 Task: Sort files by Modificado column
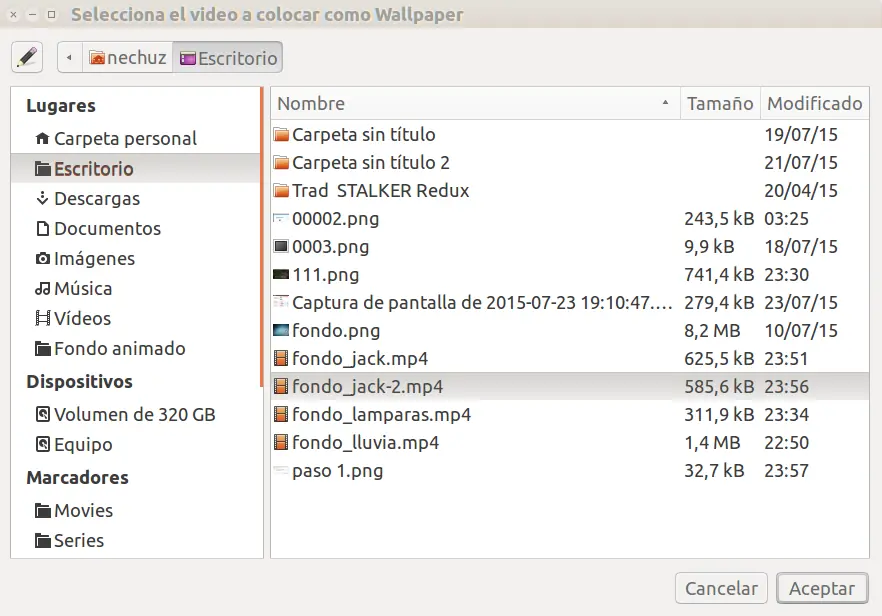[814, 103]
